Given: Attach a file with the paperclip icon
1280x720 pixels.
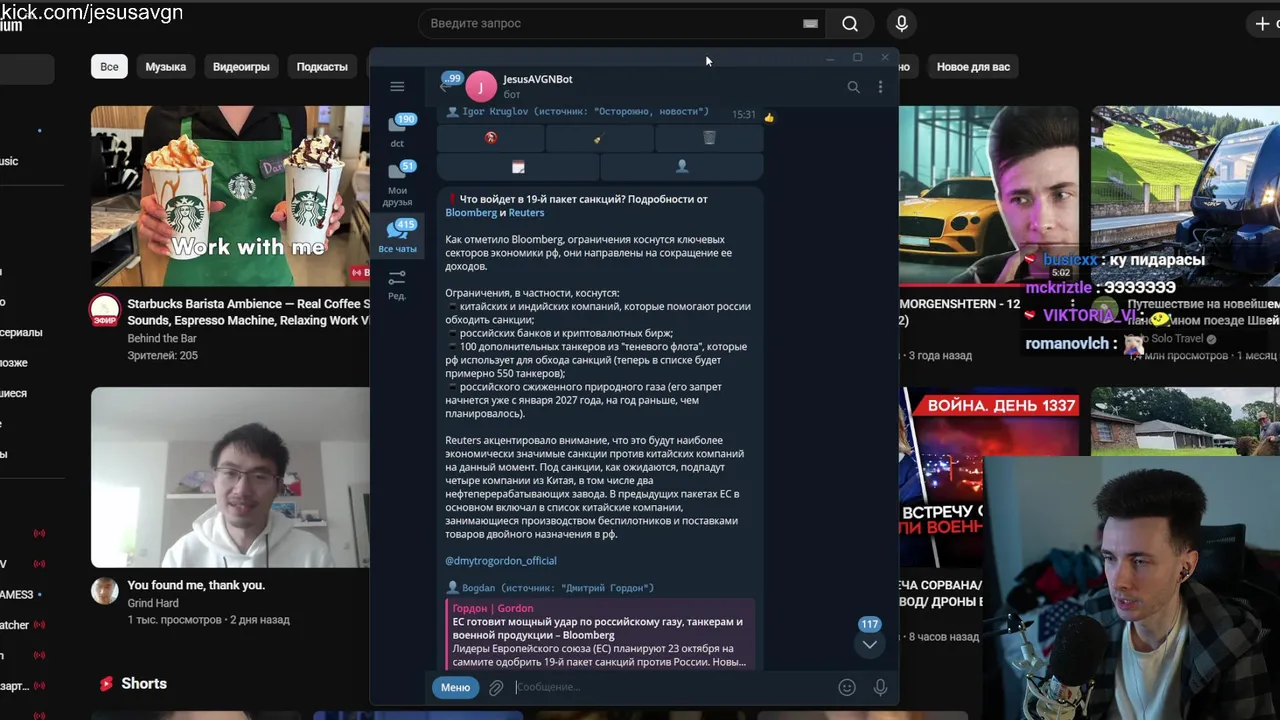Looking at the screenshot, I should pos(495,687).
